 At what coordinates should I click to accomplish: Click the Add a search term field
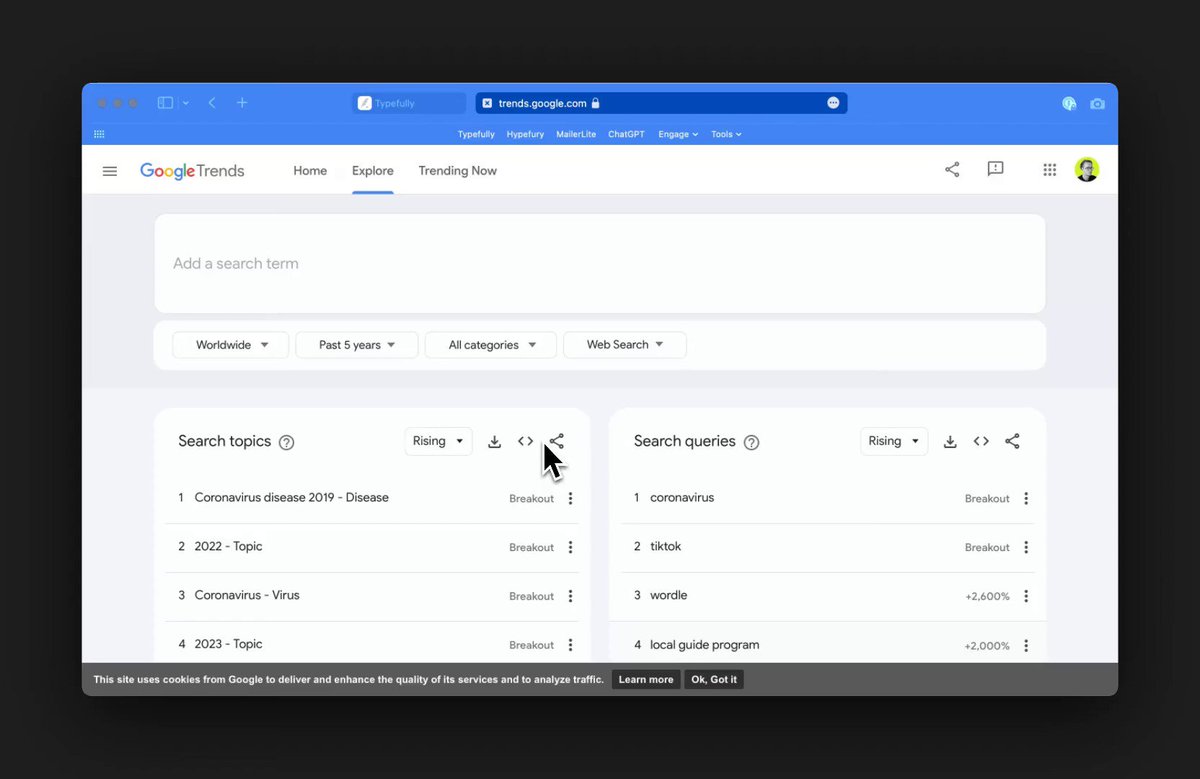point(600,264)
